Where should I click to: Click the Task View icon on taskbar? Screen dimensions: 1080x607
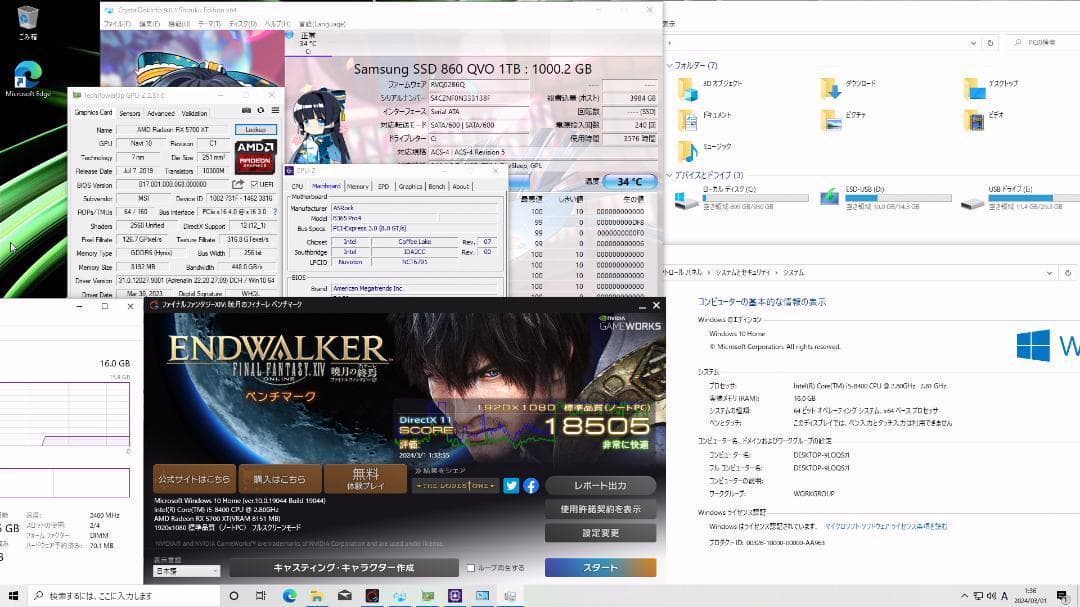(x=260, y=595)
